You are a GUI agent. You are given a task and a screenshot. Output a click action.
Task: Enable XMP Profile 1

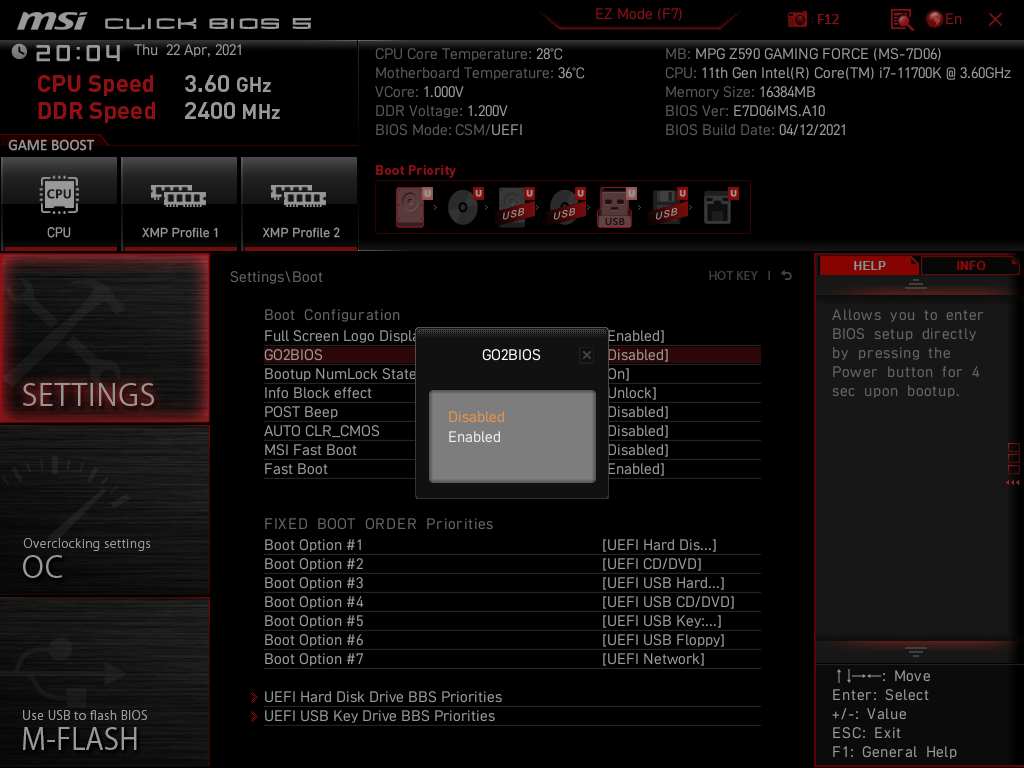[x=180, y=203]
